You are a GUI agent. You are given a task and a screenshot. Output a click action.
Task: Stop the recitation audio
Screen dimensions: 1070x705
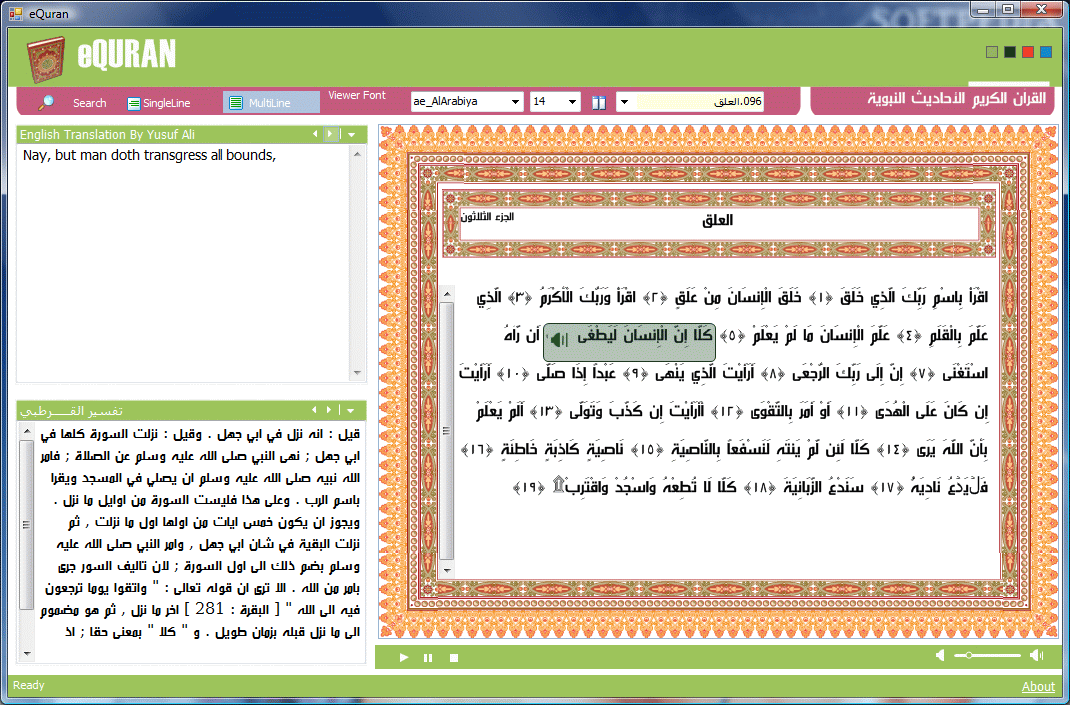(454, 658)
